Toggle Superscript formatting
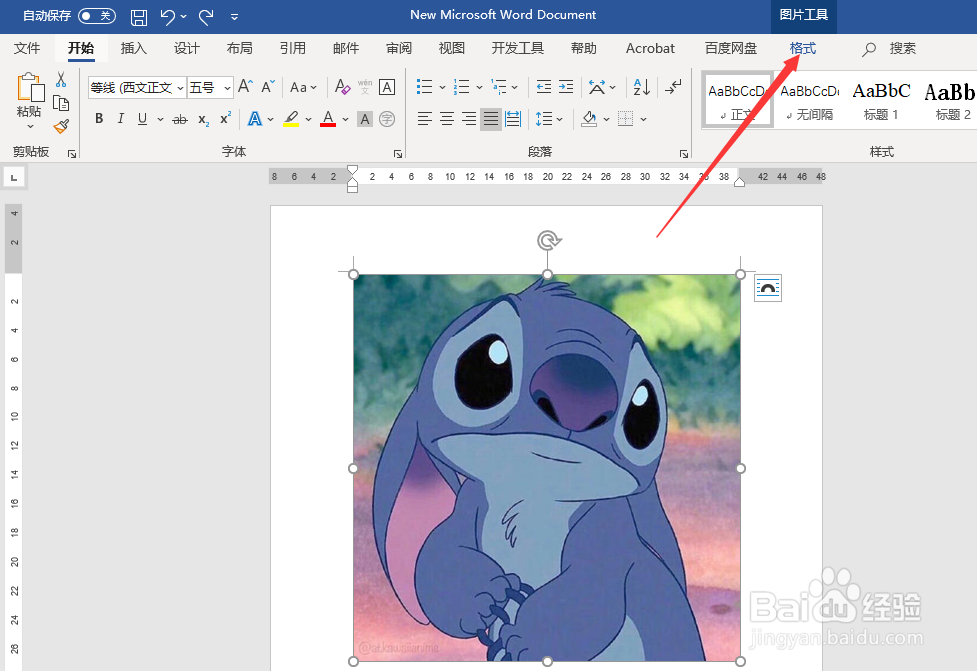977x671 pixels. 226,118
